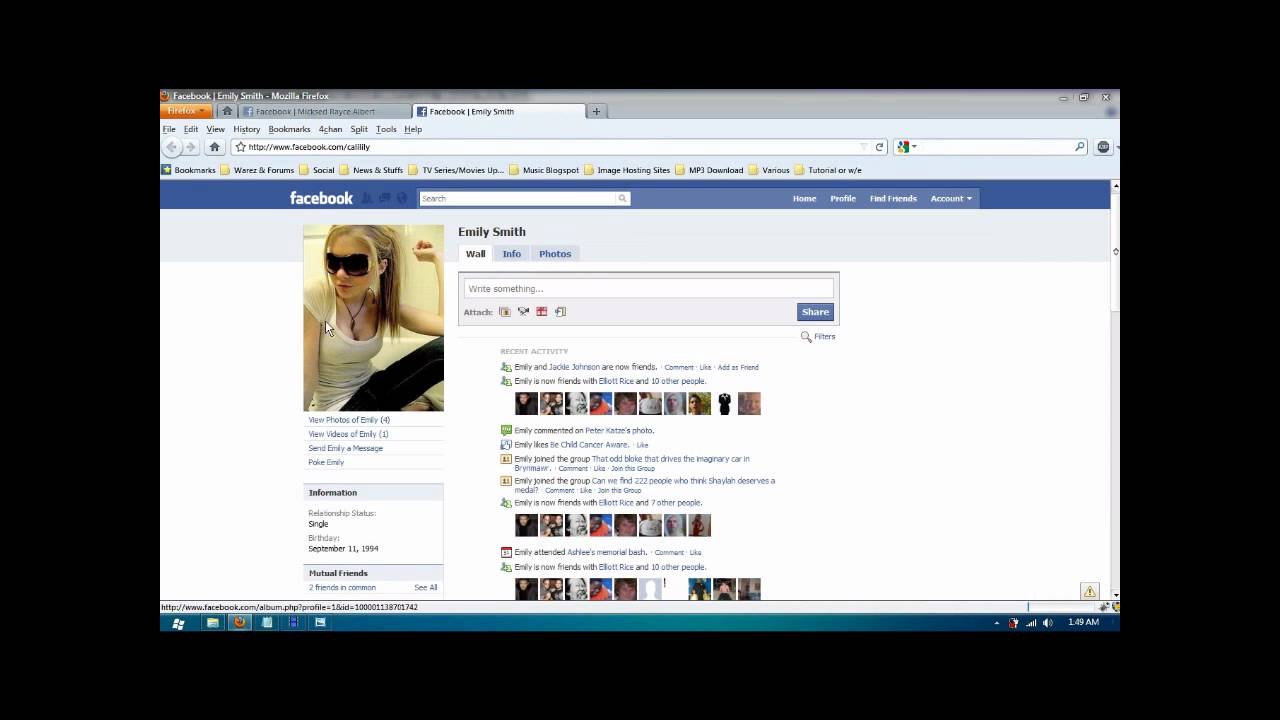Click the Windows Start button
Screen dimensions: 1280x720
[178, 623]
